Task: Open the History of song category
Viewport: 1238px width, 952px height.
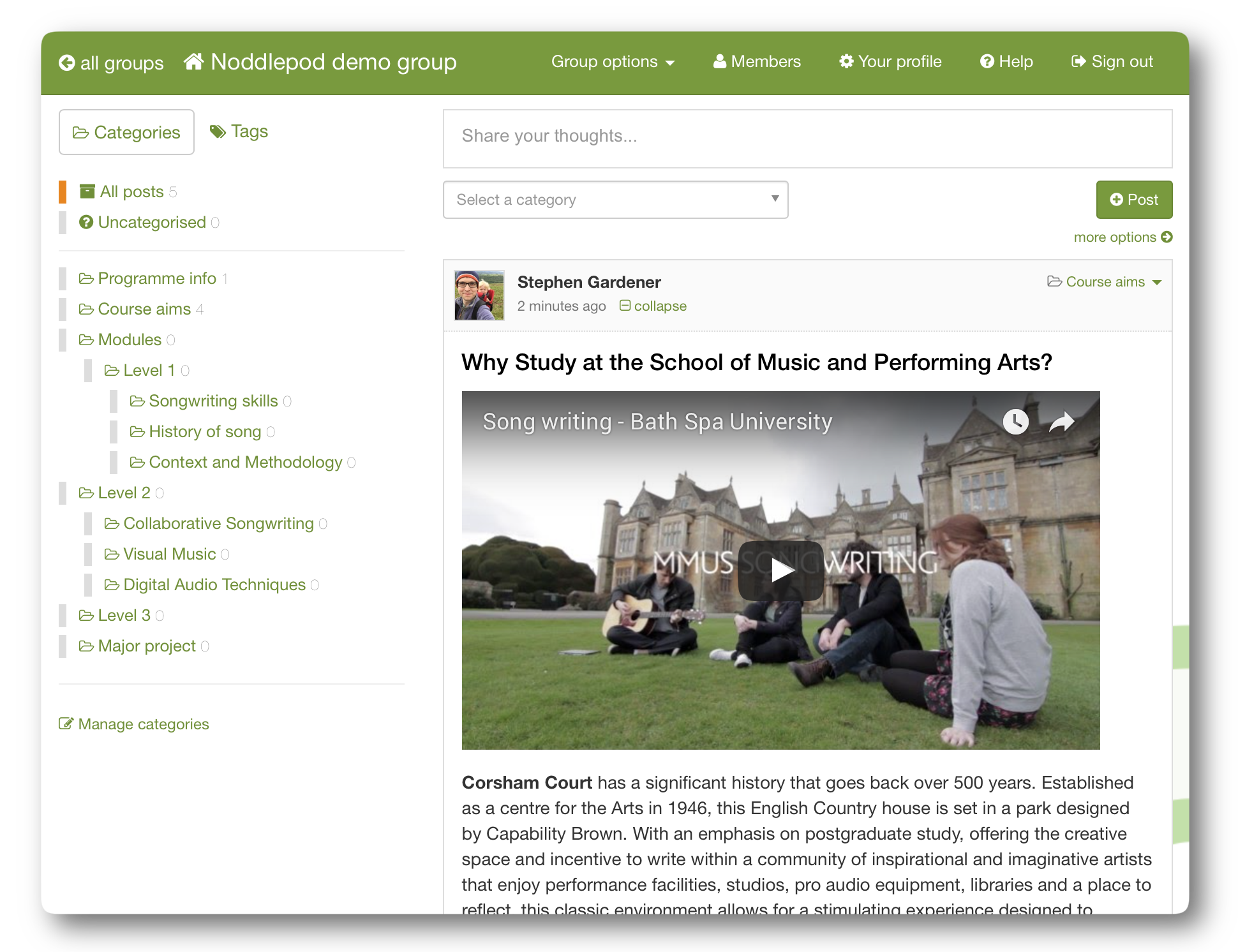Action: pyautogui.click(x=202, y=431)
